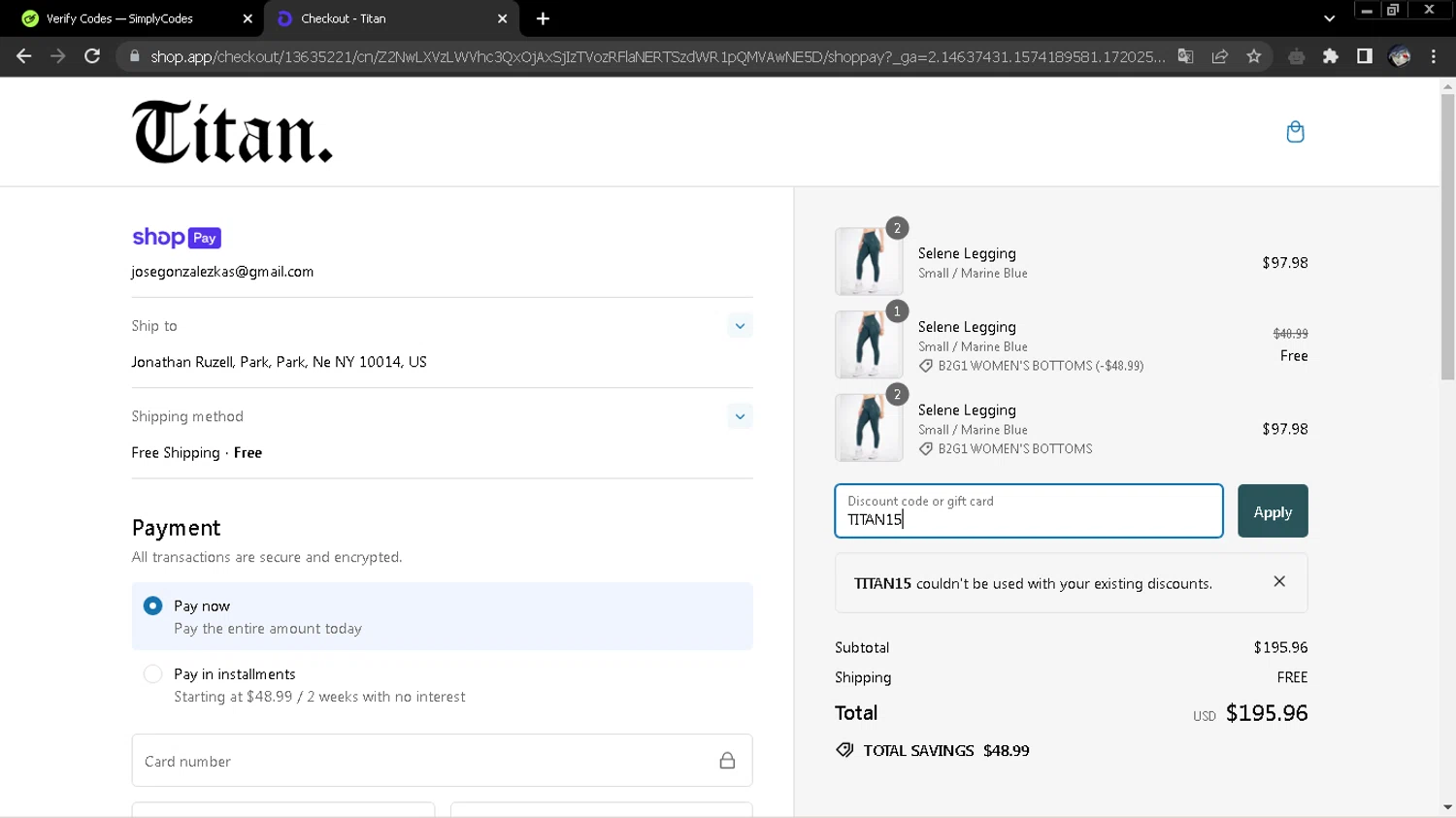1456x818 pixels.
Task: Select the Pay in installments option
Action: [153, 673]
